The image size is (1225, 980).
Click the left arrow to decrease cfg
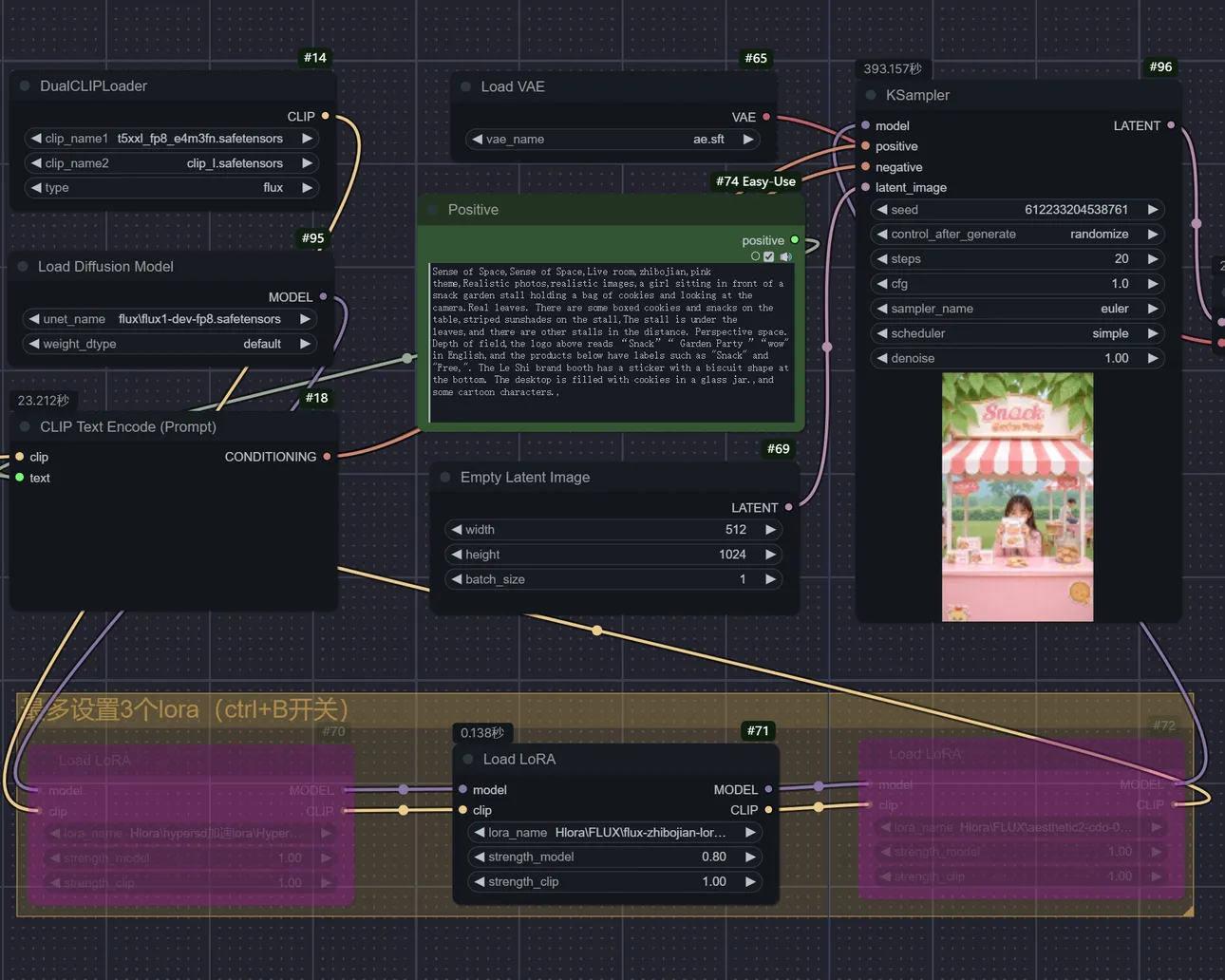pos(882,284)
